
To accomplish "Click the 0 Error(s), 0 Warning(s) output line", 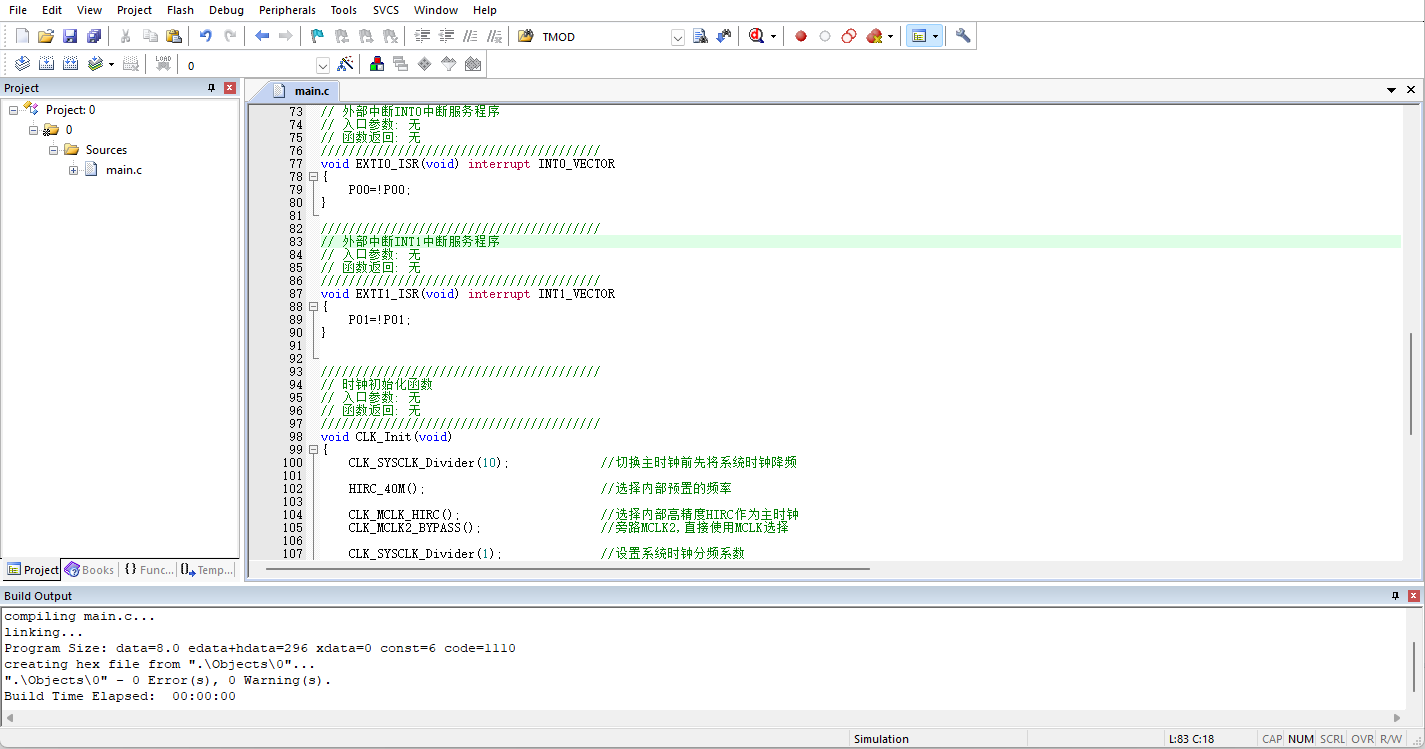I will point(168,680).
